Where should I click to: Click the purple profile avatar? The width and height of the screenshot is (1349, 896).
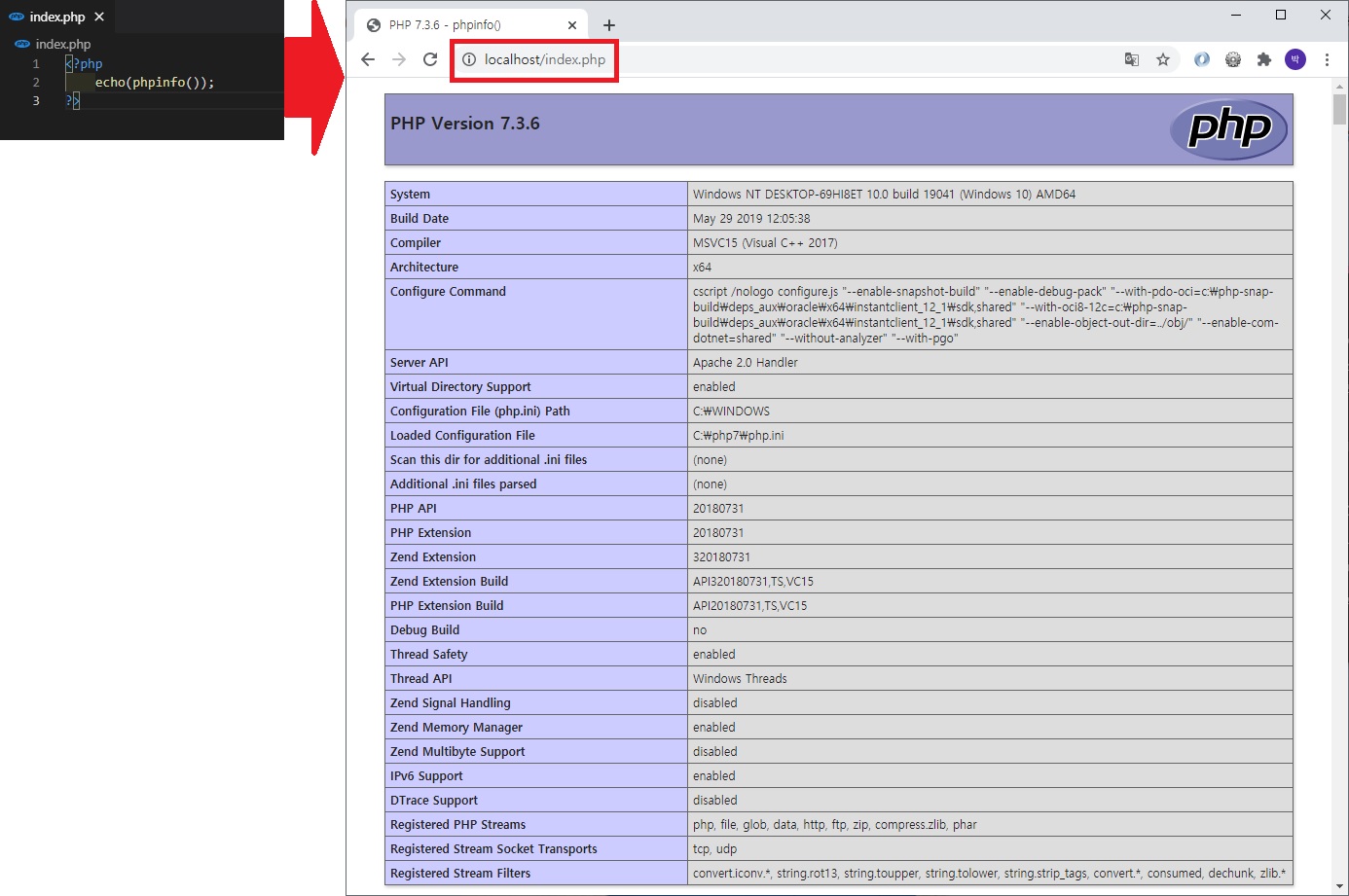click(1295, 59)
